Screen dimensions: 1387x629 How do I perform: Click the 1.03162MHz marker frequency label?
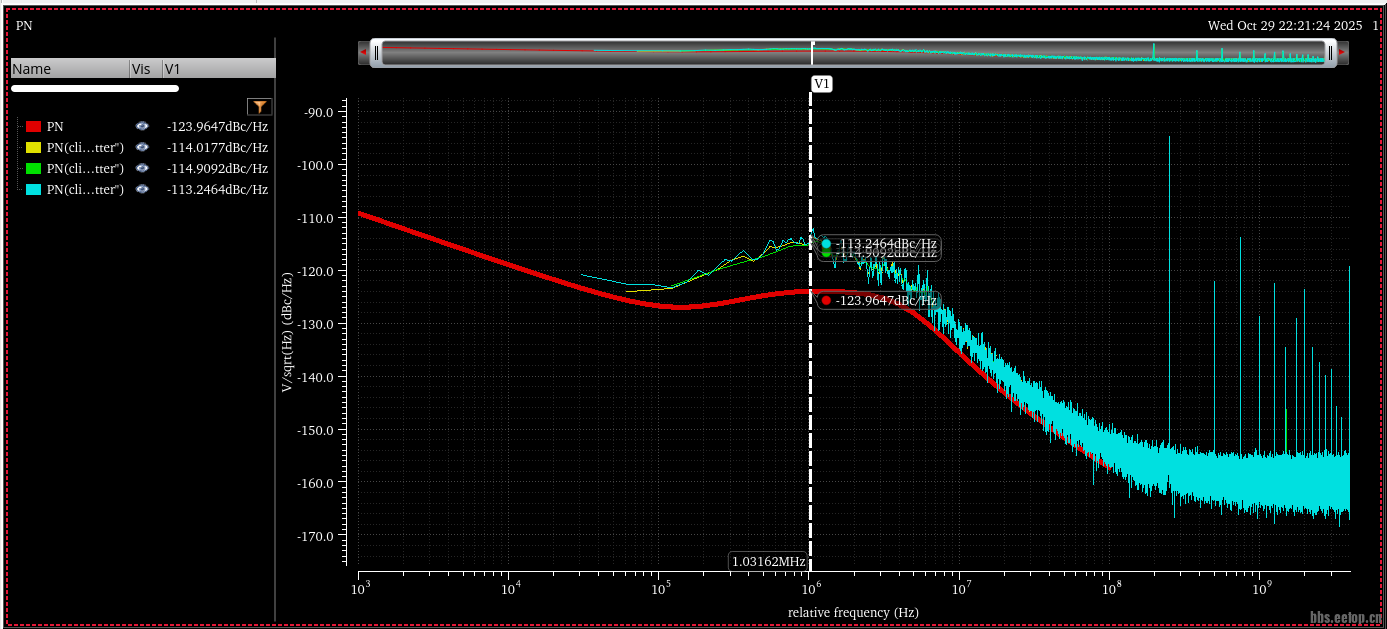point(768,562)
